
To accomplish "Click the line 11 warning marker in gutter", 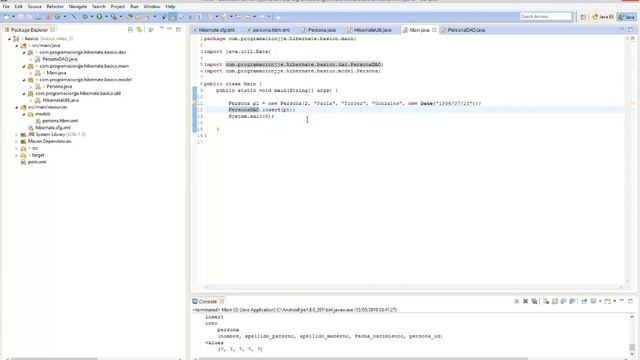I will click(195, 104).
